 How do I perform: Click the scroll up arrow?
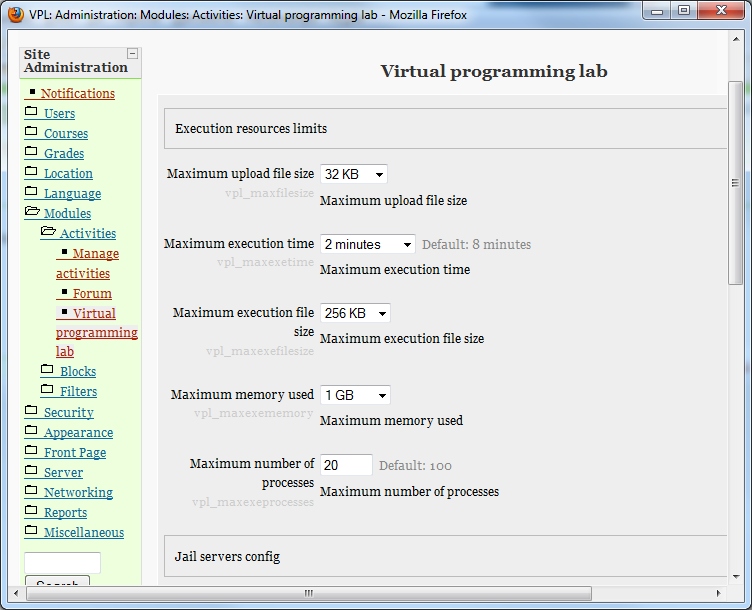[x=736, y=39]
